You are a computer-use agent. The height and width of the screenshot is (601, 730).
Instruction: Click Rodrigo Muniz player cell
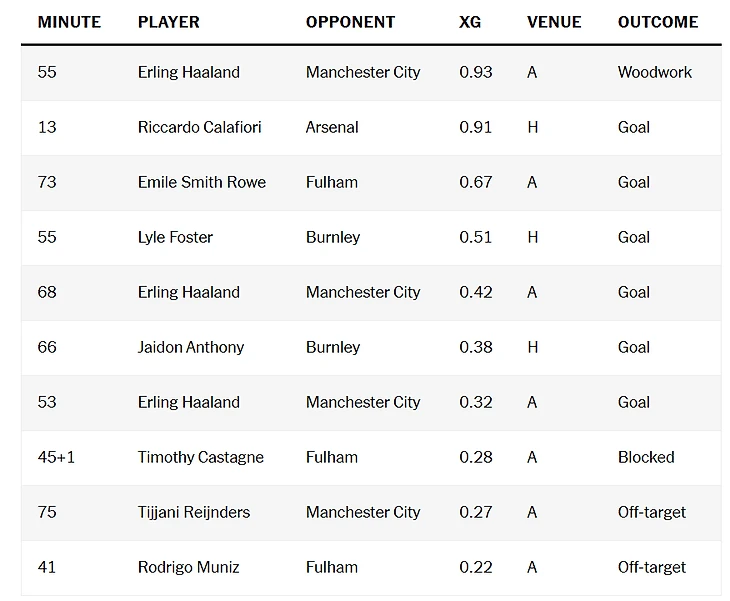coord(189,567)
